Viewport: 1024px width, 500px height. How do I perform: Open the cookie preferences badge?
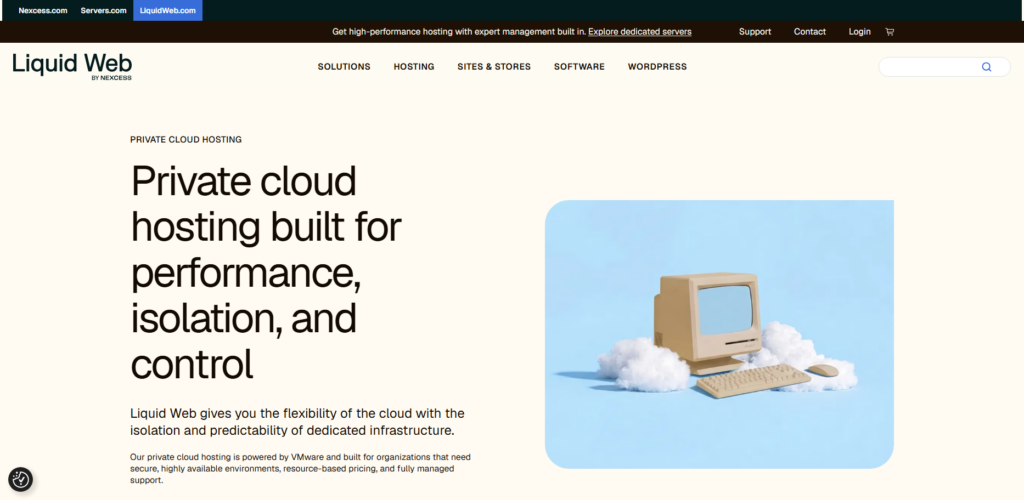click(x=20, y=479)
